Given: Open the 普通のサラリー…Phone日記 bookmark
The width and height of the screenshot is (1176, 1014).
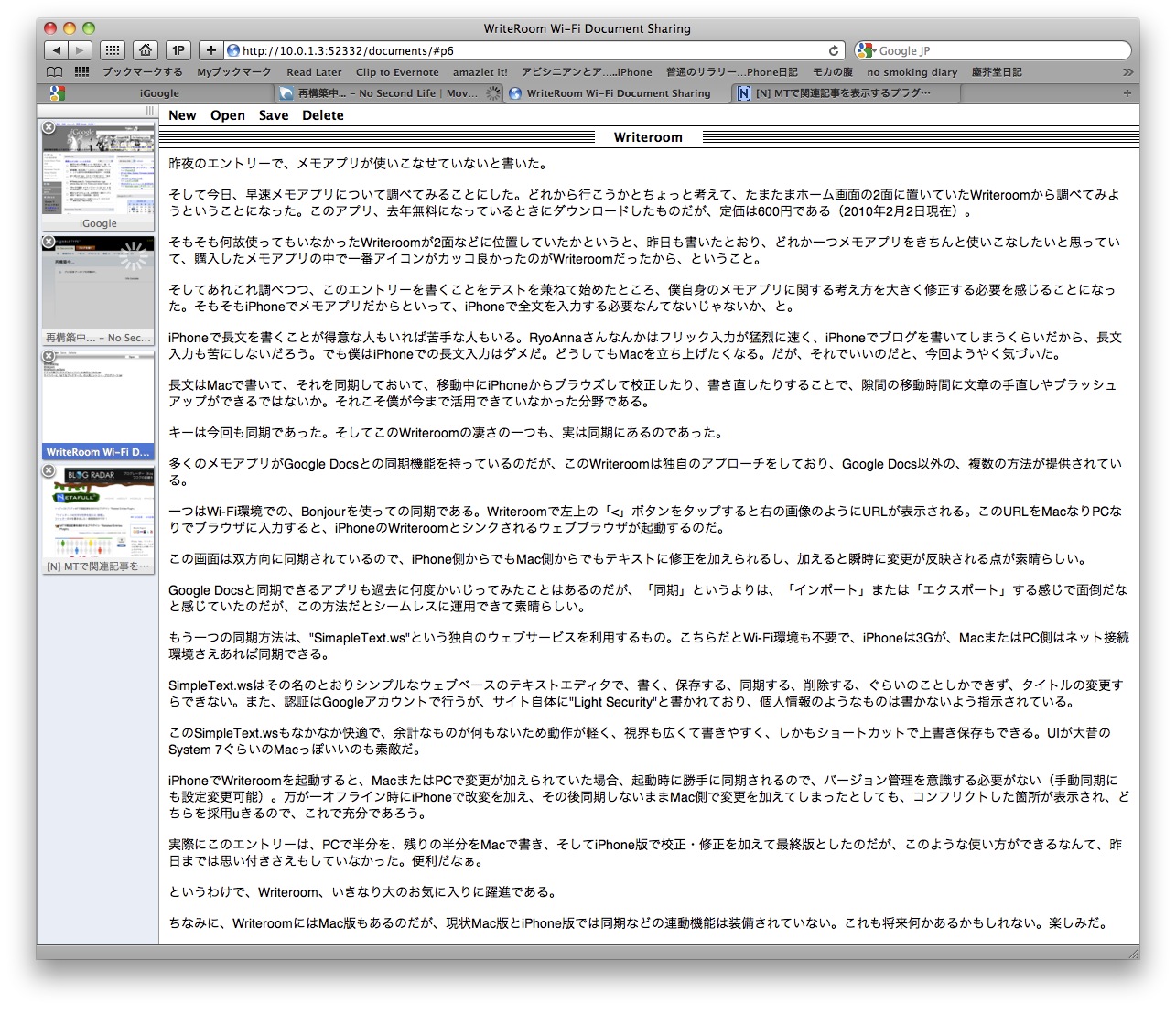Looking at the screenshot, I should [731, 71].
